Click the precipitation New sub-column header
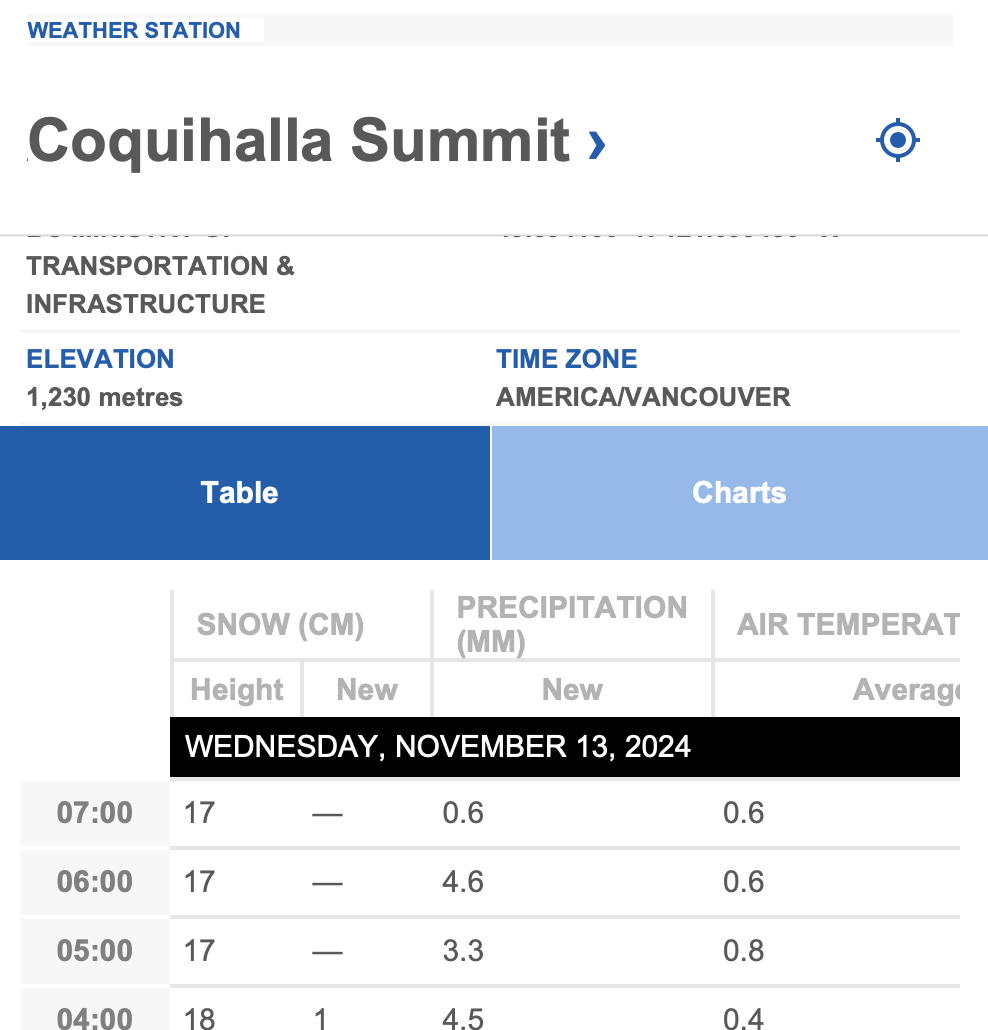This screenshot has height=1030, width=988. pyautogui.click(x=572, y=689)
